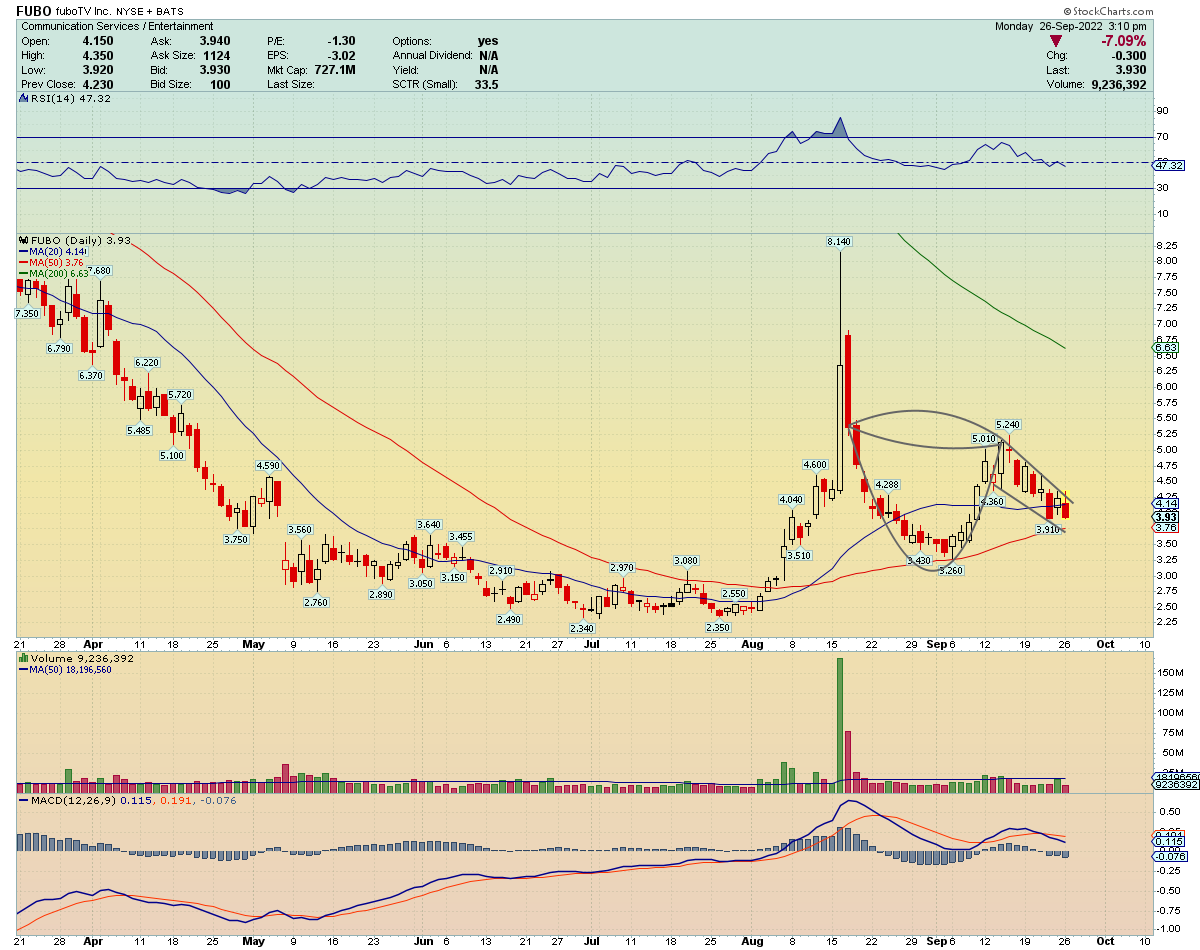Click the 2.340 low price label
This screenshot has width=1200, height=950.
[582, 628]
